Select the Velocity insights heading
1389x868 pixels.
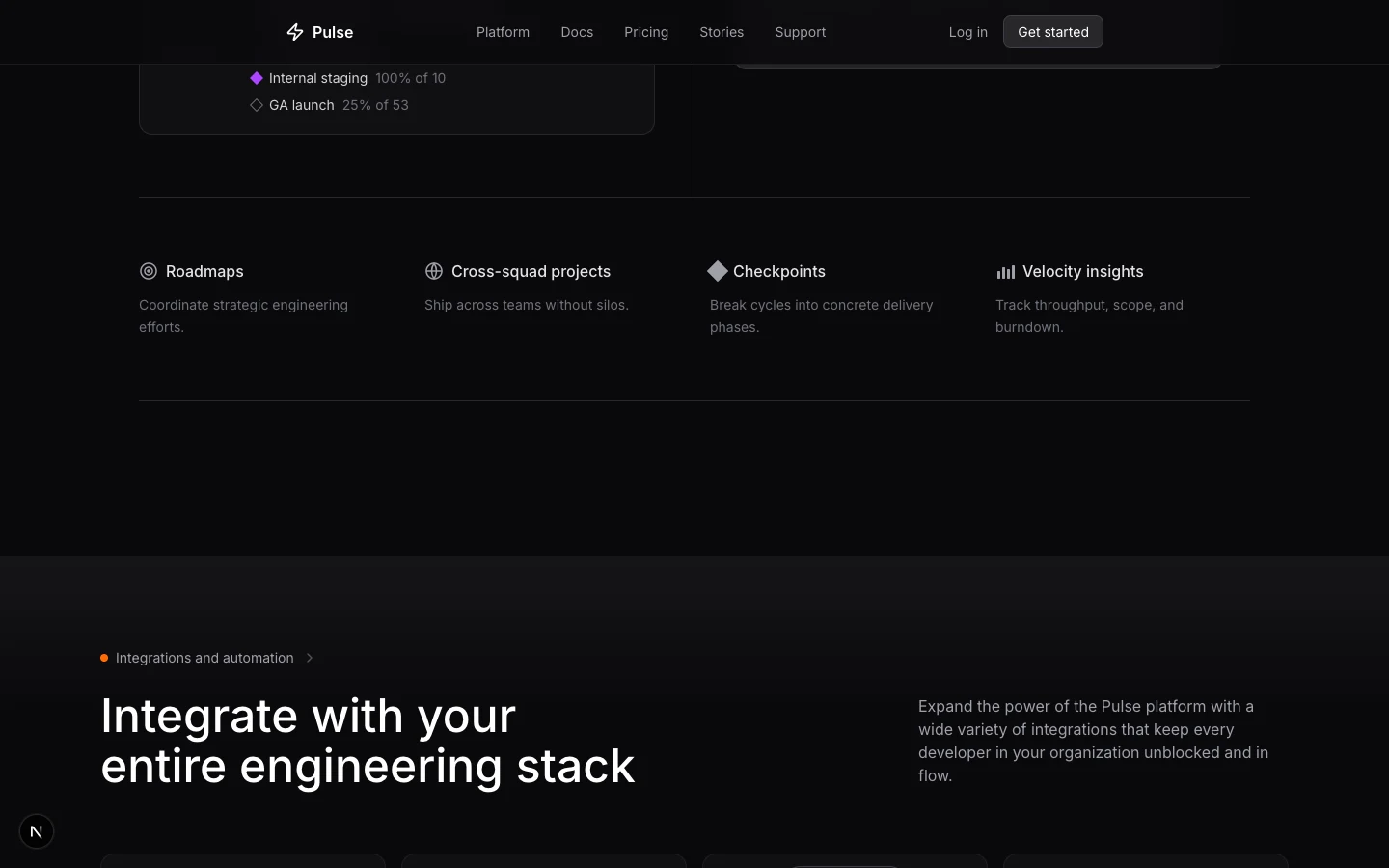[x=1083, y=271]
